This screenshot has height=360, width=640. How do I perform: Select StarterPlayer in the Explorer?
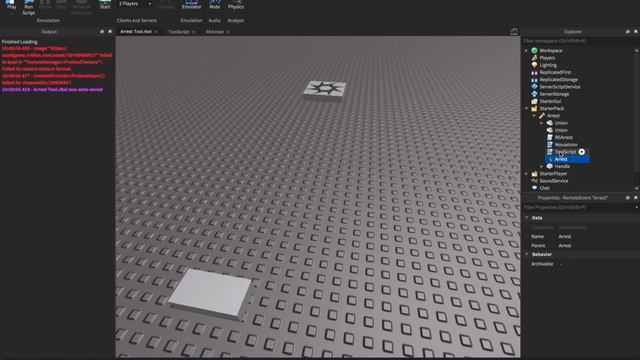click(x=553, y=174)
